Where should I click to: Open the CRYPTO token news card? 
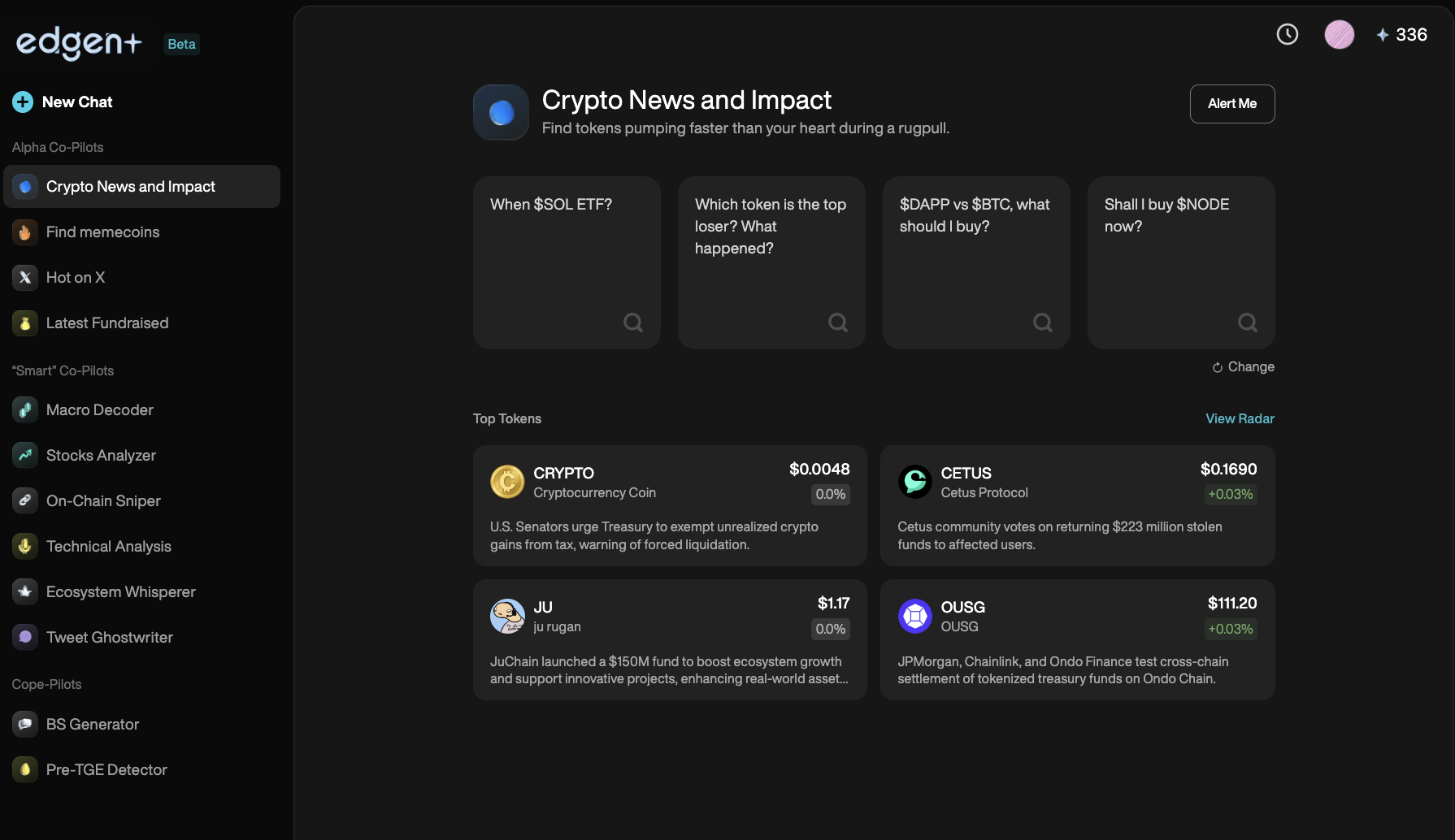coord(670,505)
